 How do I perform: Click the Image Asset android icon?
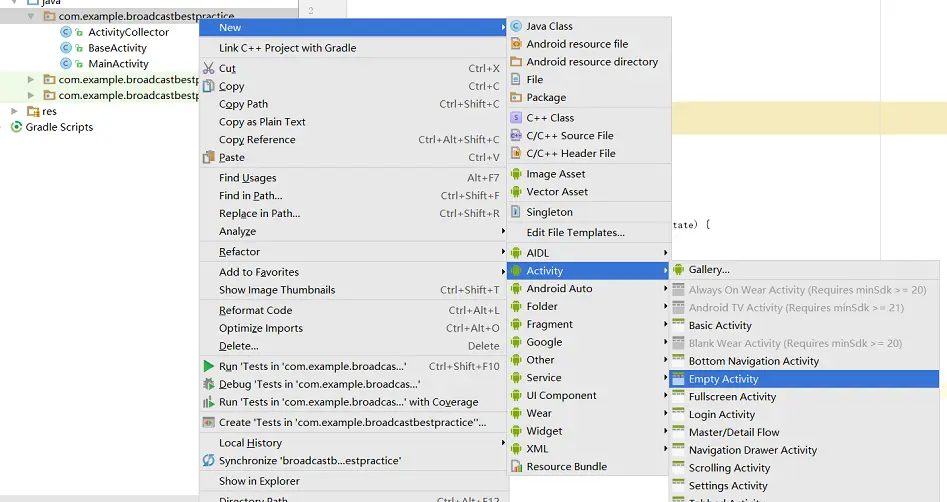516,174
